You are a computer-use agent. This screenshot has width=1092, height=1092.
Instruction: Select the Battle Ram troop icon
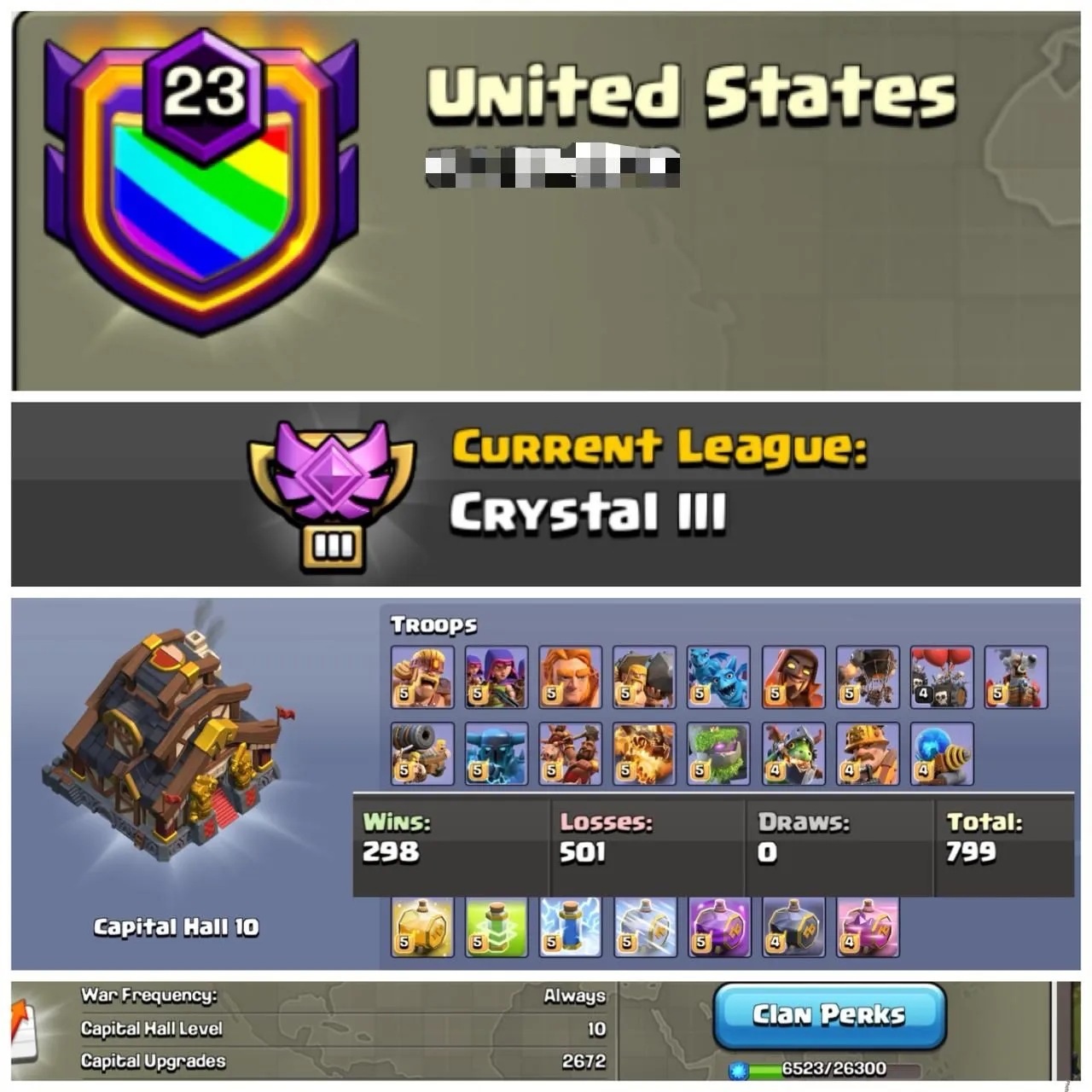(644, 677)
